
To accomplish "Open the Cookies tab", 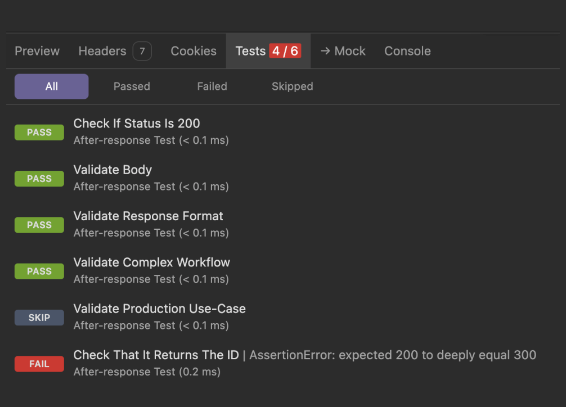I will [193, 51].
